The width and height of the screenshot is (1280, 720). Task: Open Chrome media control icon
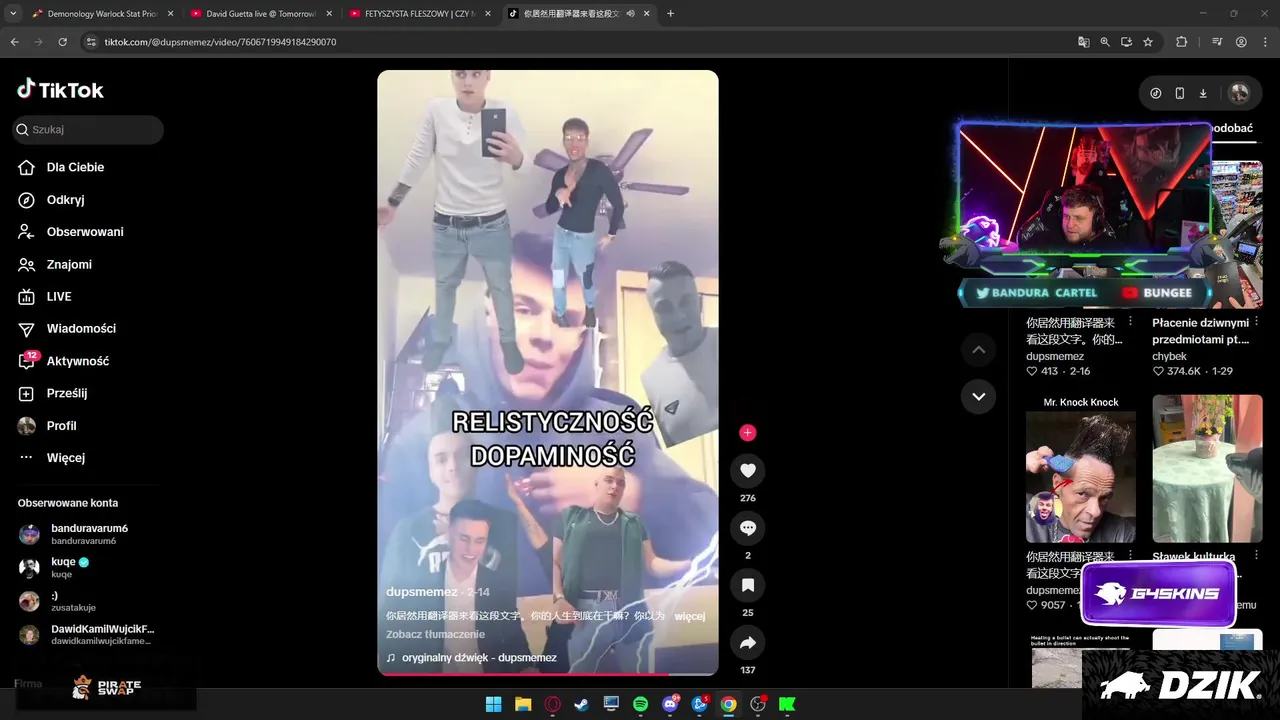point(1217,42)
